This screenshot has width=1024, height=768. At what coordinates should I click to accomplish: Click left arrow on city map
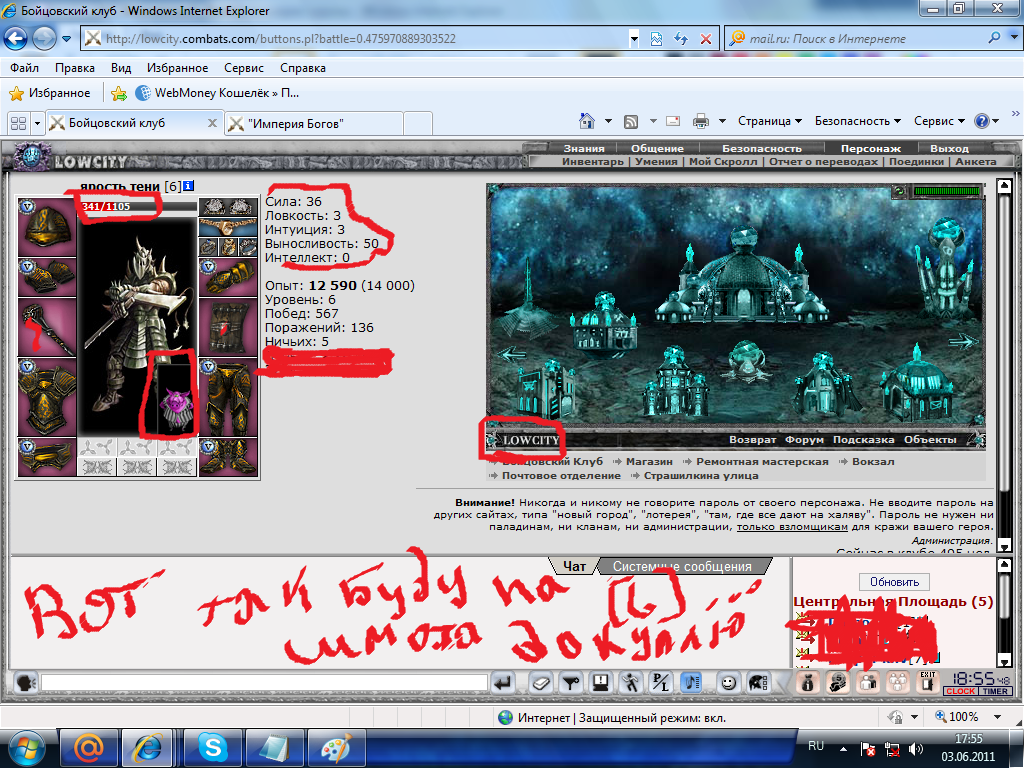pos(513,354)
